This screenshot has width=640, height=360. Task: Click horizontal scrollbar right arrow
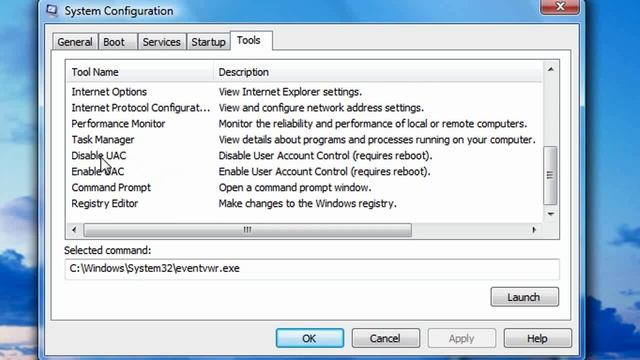pyautogui.click(x=534, y=230)
